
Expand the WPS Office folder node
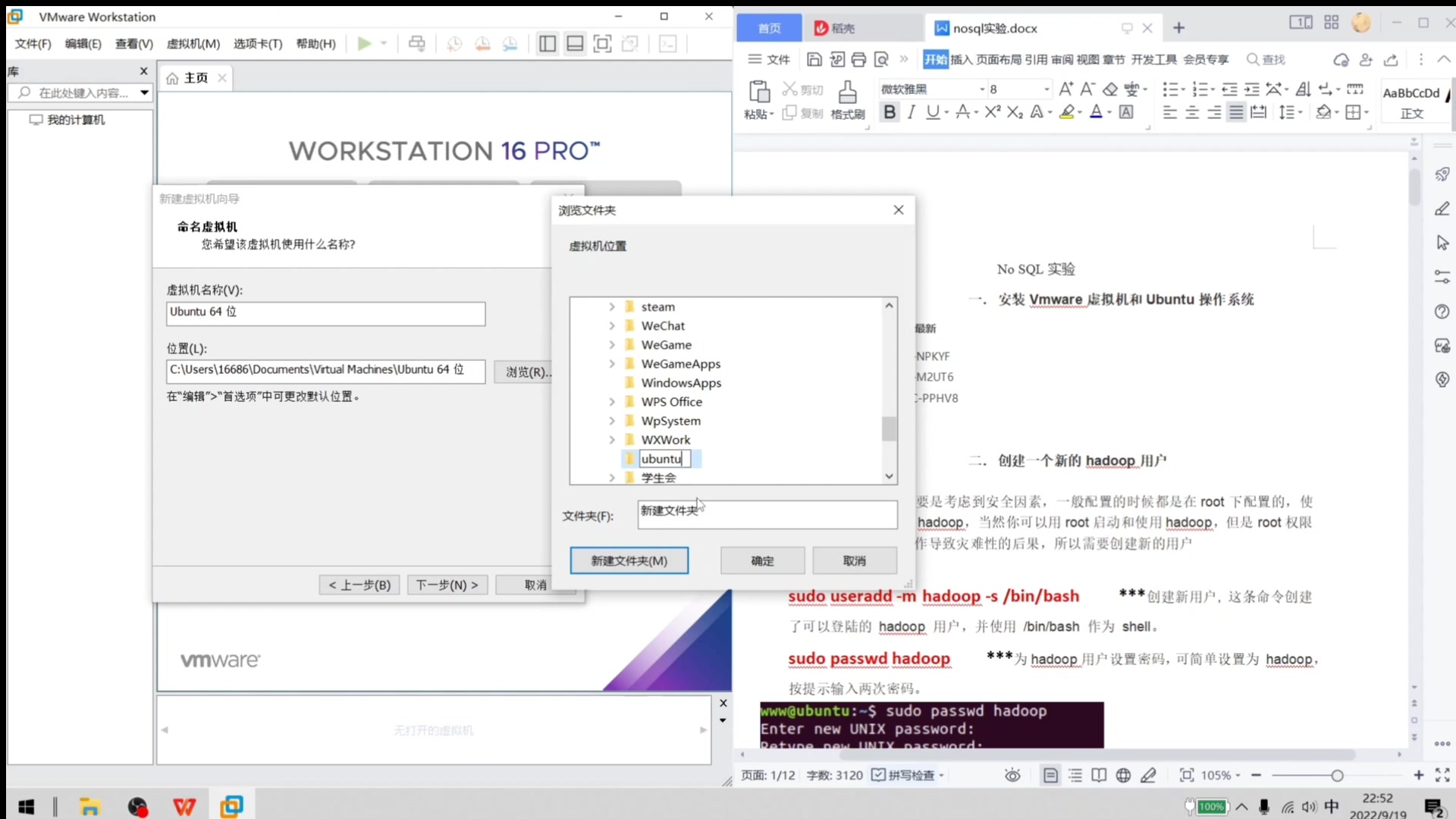612,402
